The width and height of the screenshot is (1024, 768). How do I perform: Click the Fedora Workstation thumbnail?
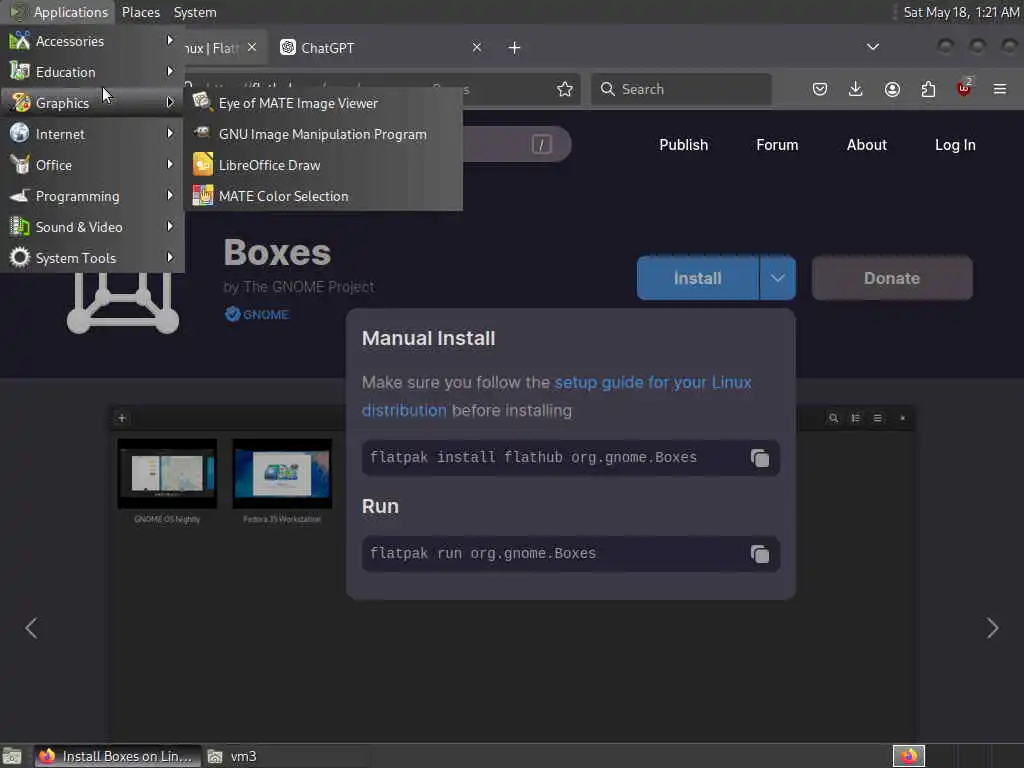tap(282, 473)
